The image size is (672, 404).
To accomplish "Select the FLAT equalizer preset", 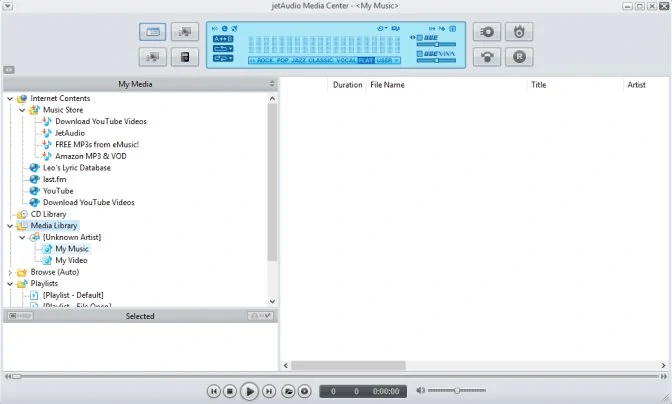I will point(366,60).
